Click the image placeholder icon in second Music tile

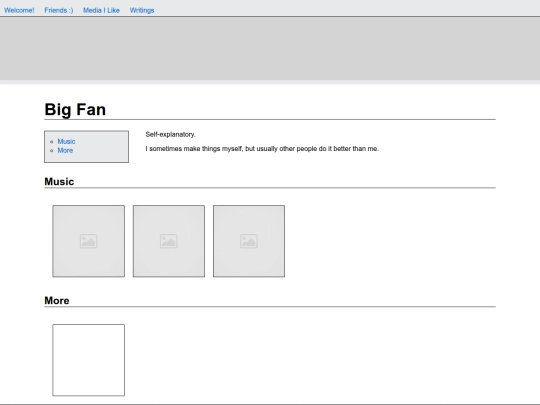click(x=169, y=241)
